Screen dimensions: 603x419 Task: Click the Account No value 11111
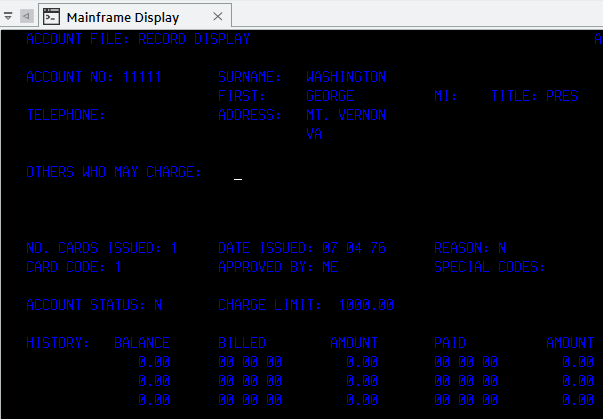(x=142, y=77)
